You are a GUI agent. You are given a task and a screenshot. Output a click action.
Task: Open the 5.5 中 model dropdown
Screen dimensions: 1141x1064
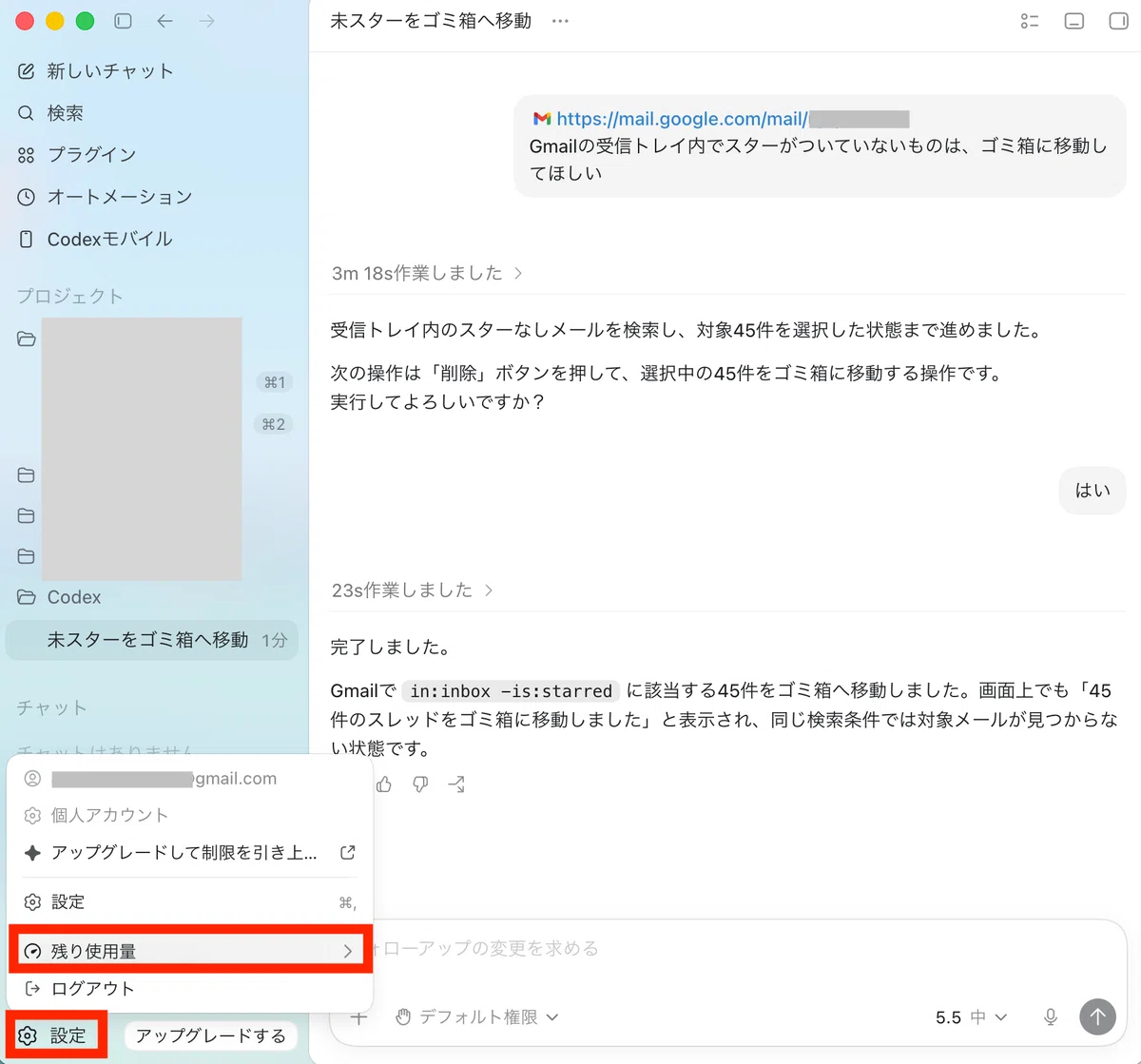tap(971, 1017)
